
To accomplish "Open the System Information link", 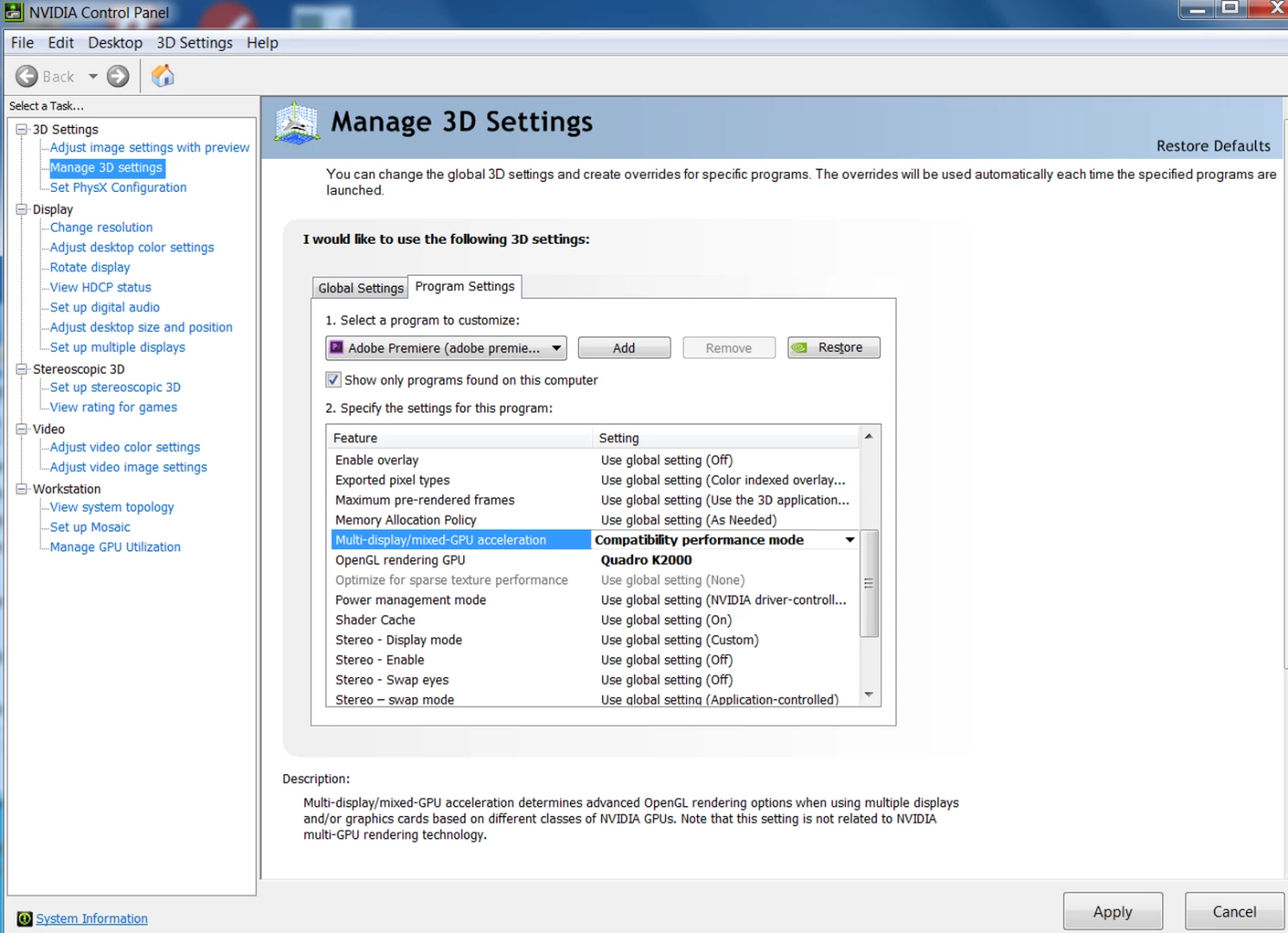I will tap(92, 918).
